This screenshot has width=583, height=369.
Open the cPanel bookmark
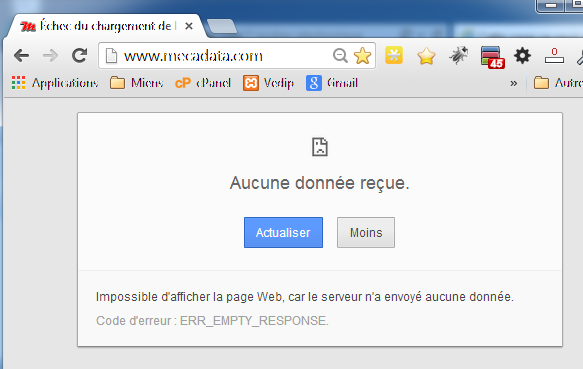tap(203, 83)
